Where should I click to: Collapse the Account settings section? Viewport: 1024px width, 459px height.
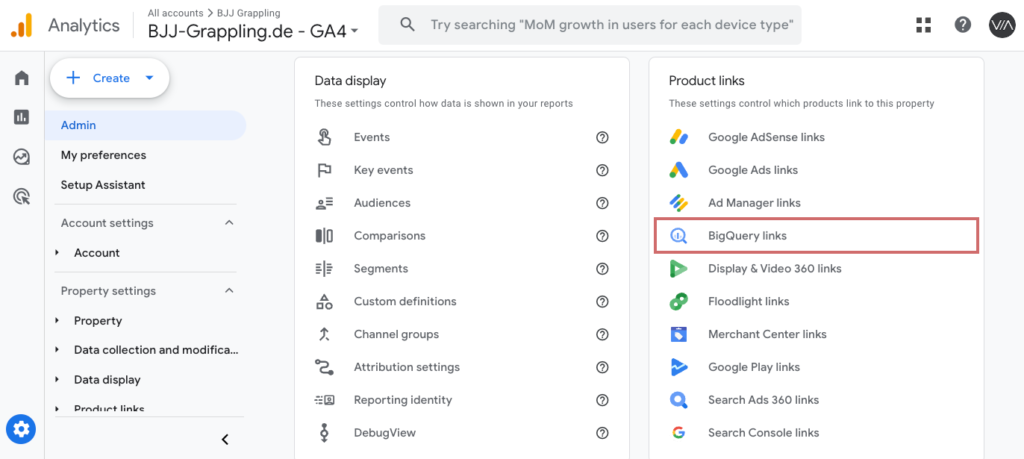click(x=229, y=223)
